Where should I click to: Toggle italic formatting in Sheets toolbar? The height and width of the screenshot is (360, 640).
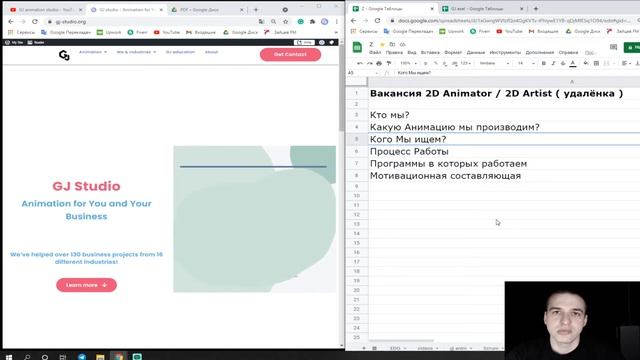click(553, 63)
